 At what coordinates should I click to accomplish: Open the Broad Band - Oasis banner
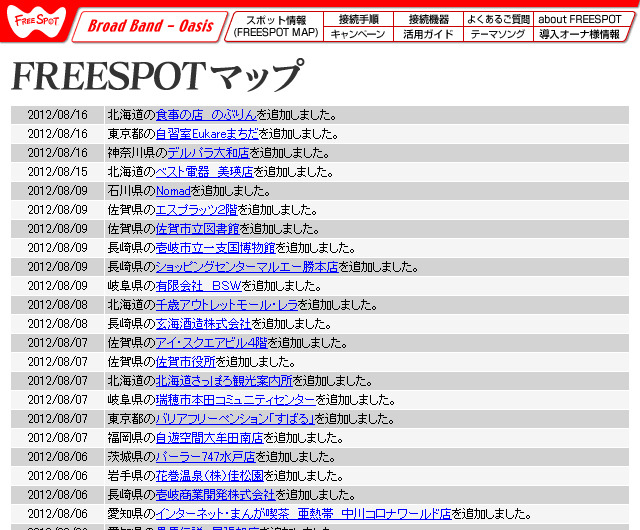point(150,26)
